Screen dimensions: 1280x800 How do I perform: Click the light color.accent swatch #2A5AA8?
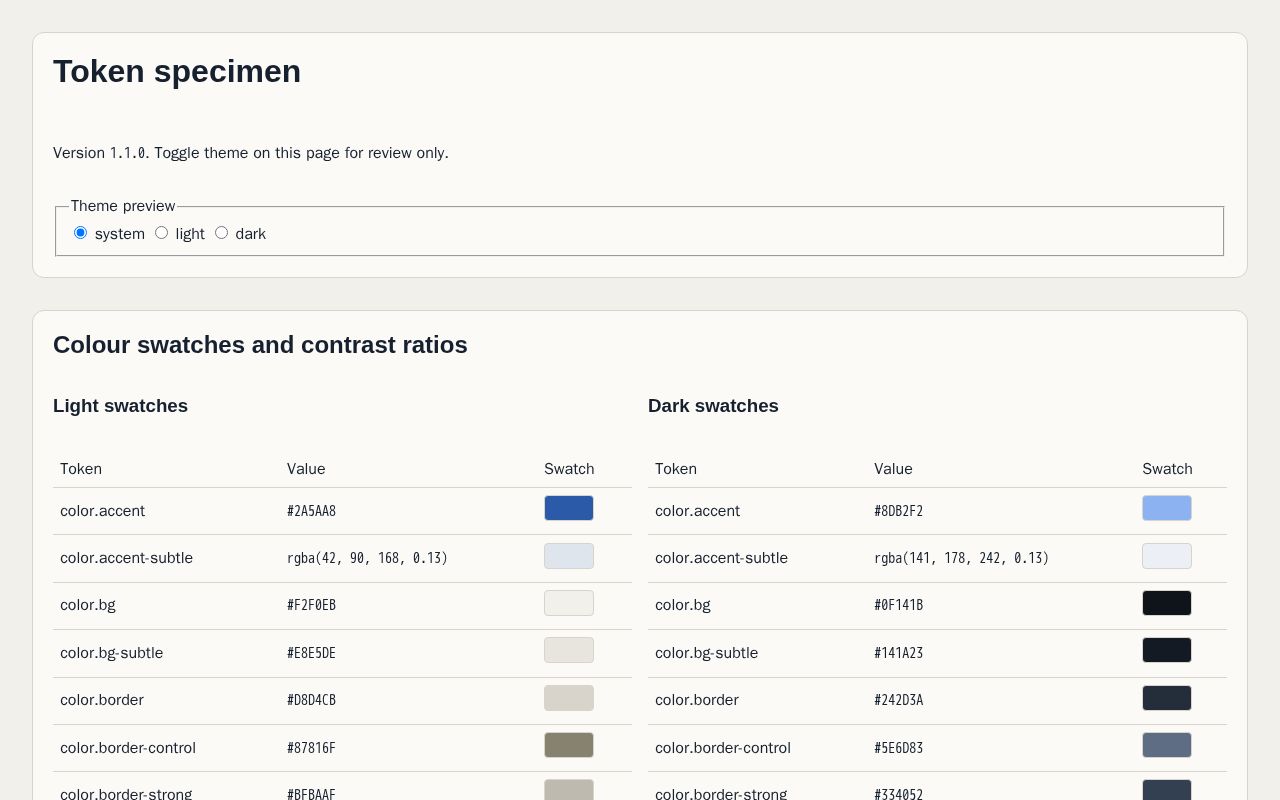pos(569,508)
